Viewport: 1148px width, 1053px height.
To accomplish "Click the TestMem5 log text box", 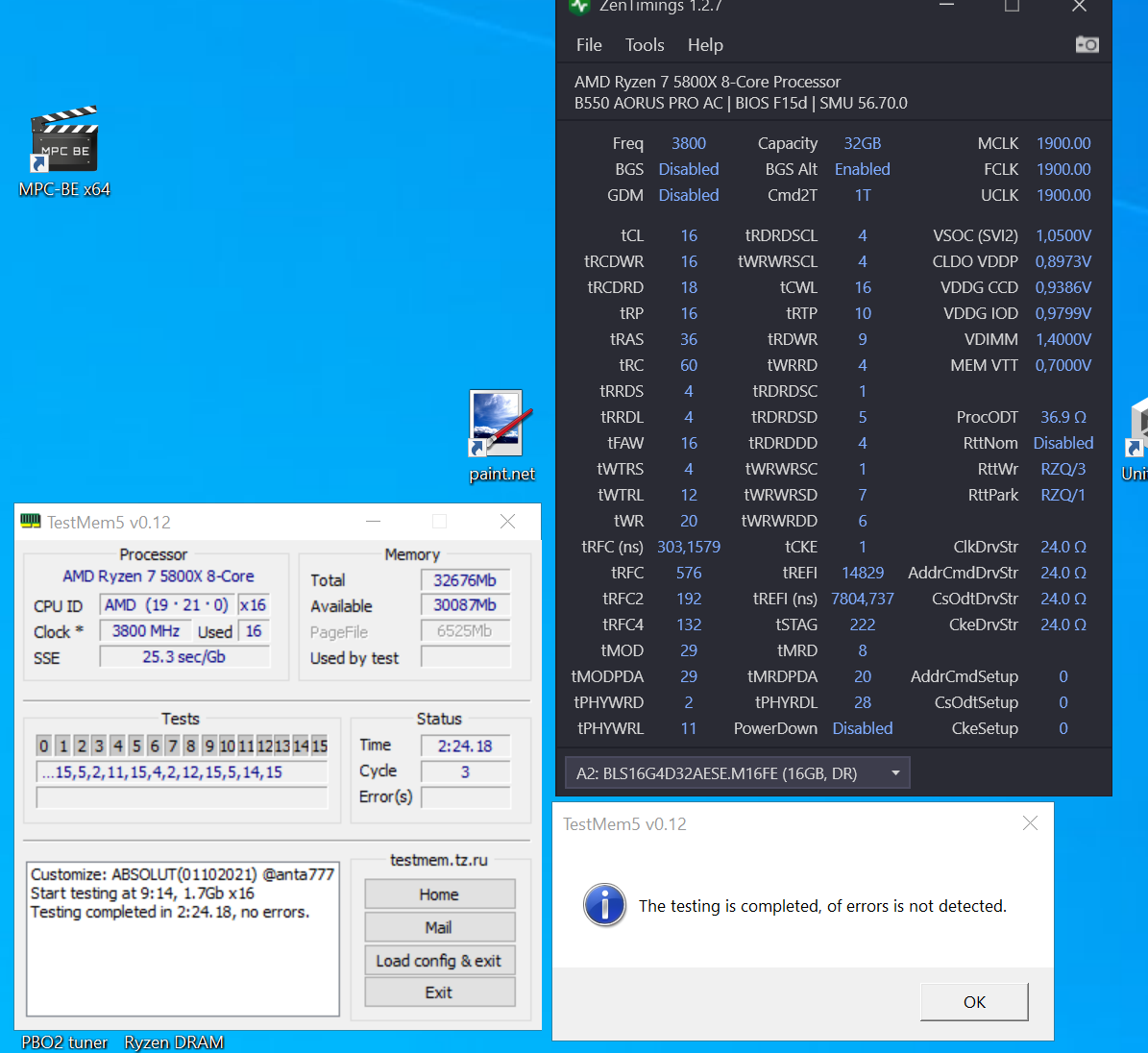I will (x=183, y=939).
